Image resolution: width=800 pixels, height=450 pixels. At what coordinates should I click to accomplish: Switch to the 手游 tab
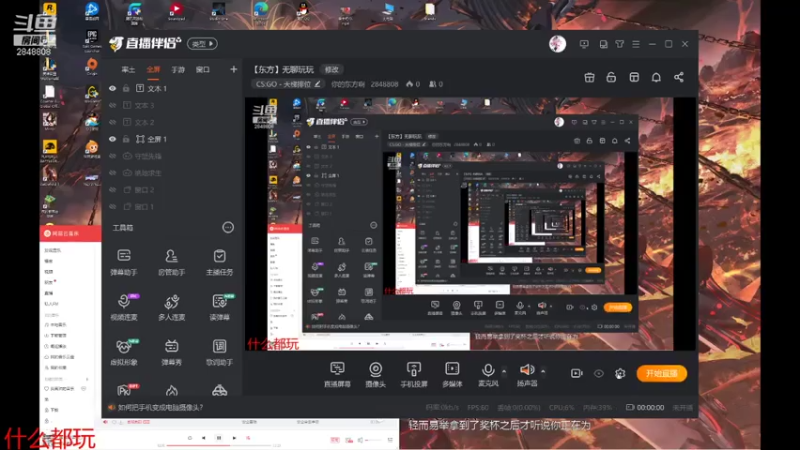click(x=178, y=69)
